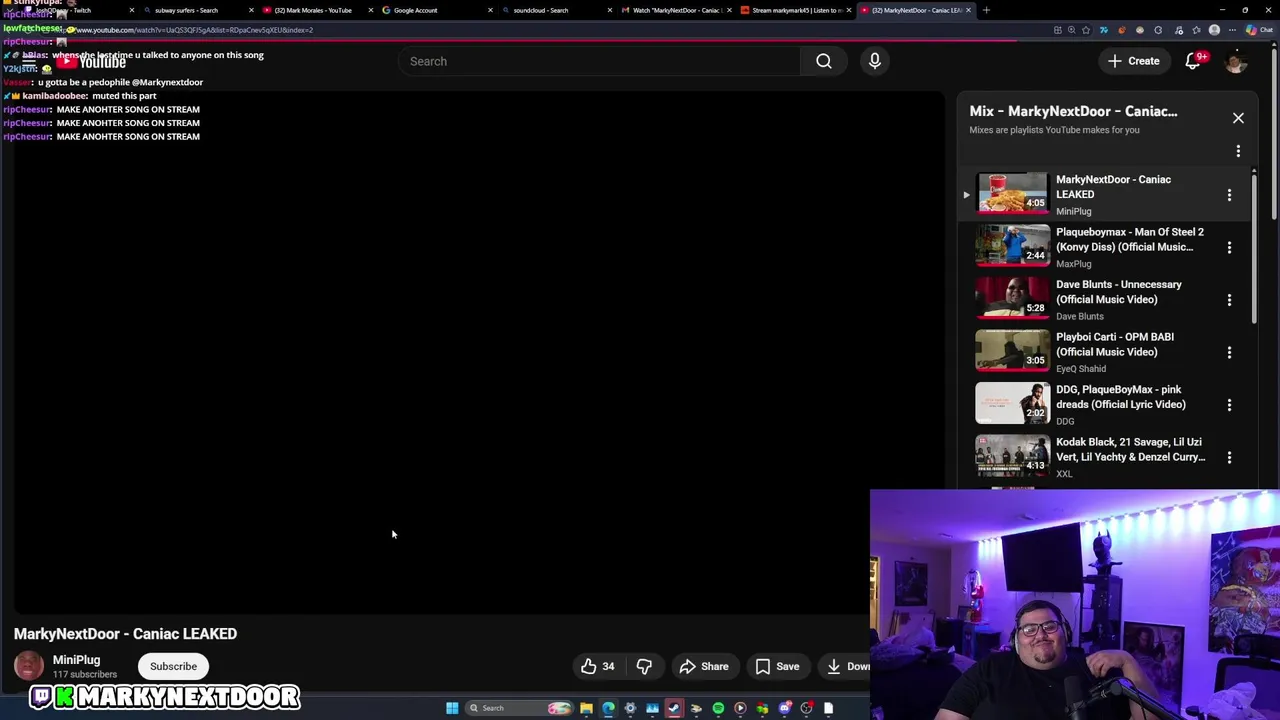Image resolution: width=1280 pixels, height=720 pixels.
Task: Open the blank document taskbar icon
Action: 828,708
